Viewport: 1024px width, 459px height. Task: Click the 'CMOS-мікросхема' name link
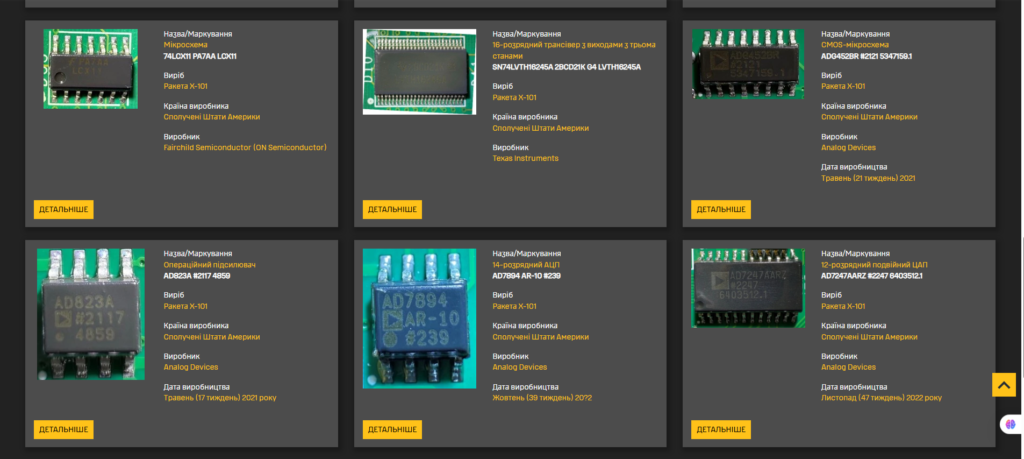[855, 45]
